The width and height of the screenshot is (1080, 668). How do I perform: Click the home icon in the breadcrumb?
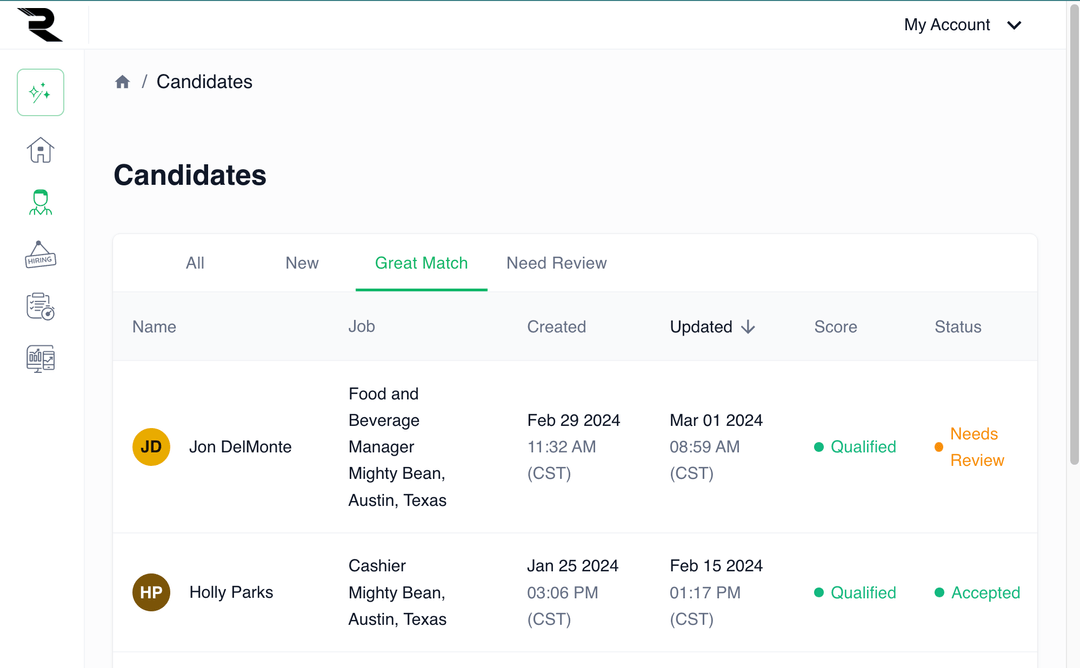coord(122,81)
